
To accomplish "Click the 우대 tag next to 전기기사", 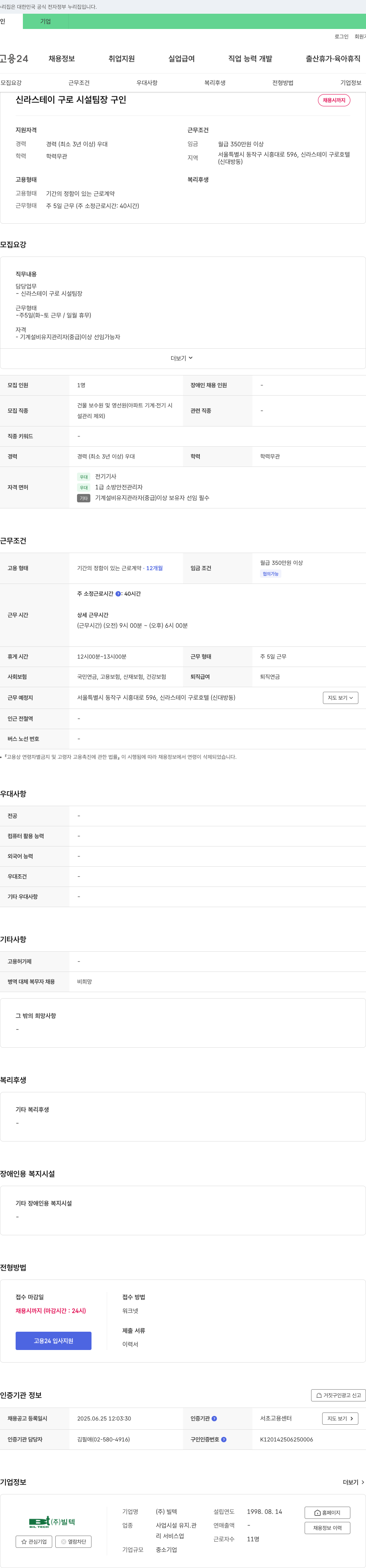I will pos(84,476).
